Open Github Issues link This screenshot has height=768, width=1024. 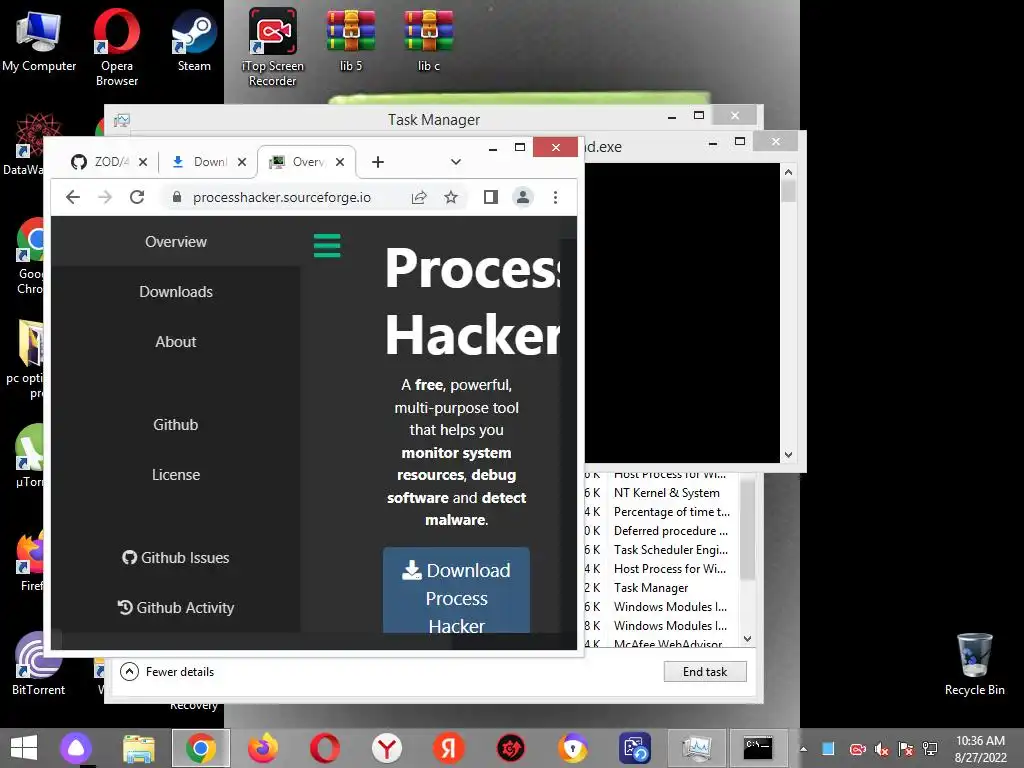176,558
